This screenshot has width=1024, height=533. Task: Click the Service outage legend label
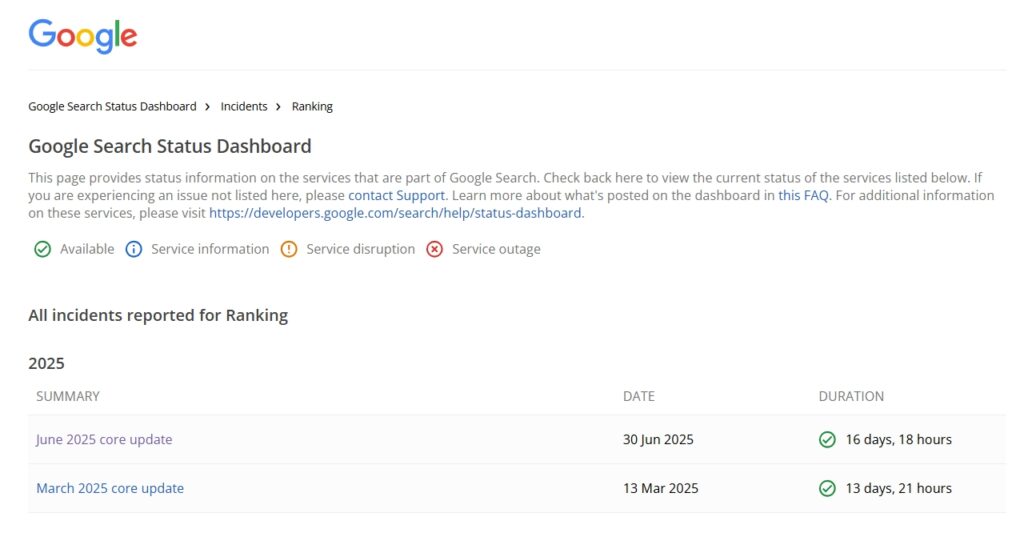pyautogui.click(x=496, y=250)
